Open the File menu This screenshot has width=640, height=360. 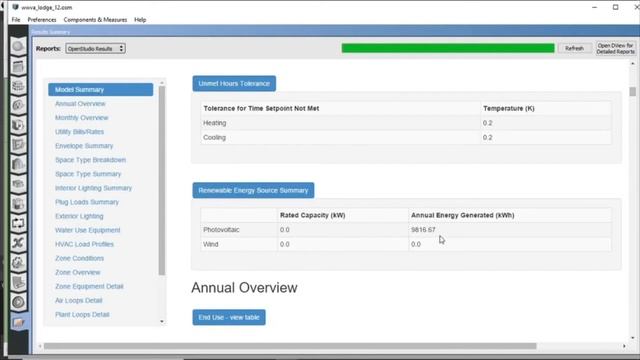click(16, 20)
